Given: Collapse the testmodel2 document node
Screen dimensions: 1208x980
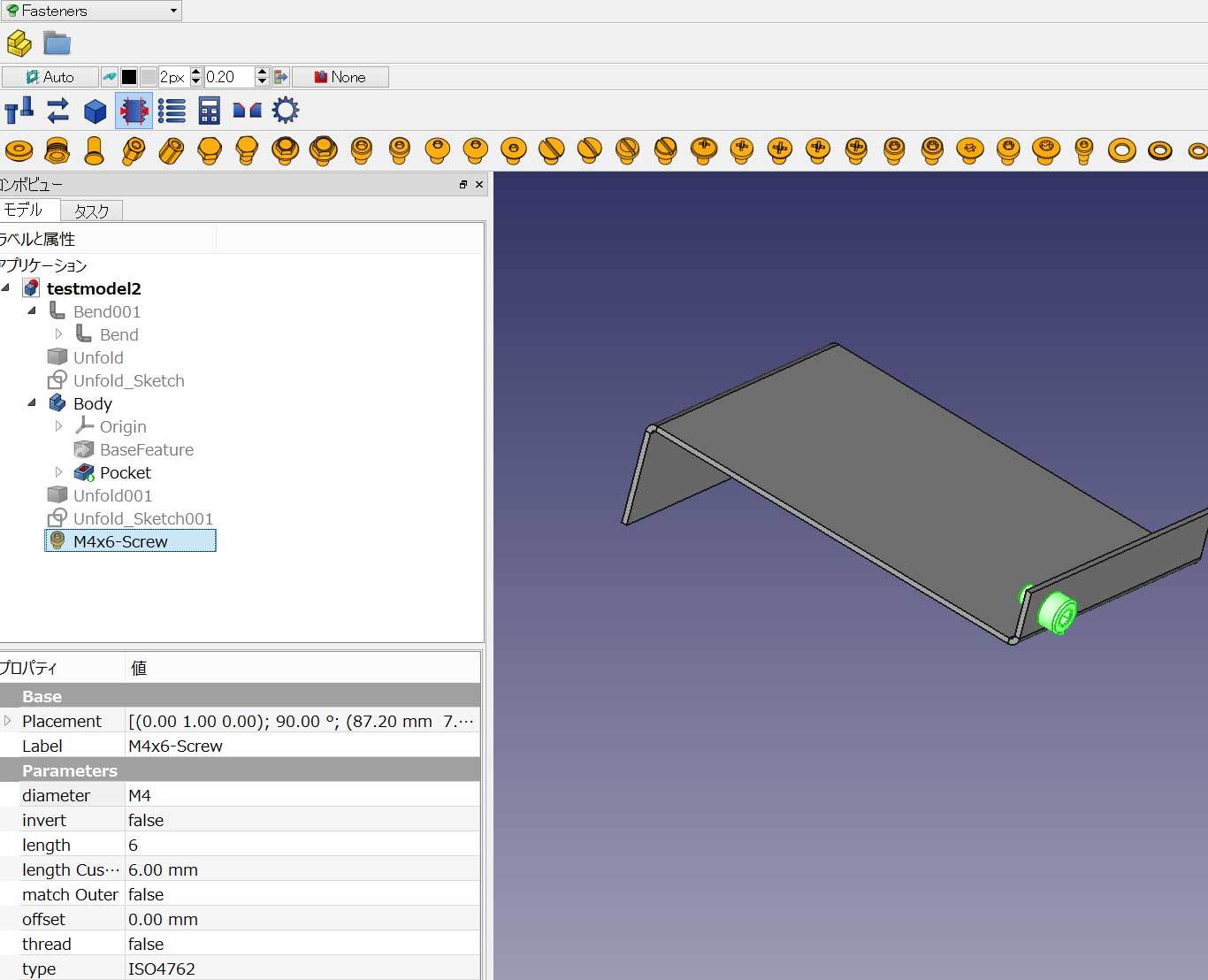Looking at the screenshot, I should click(x=6, y=287).
